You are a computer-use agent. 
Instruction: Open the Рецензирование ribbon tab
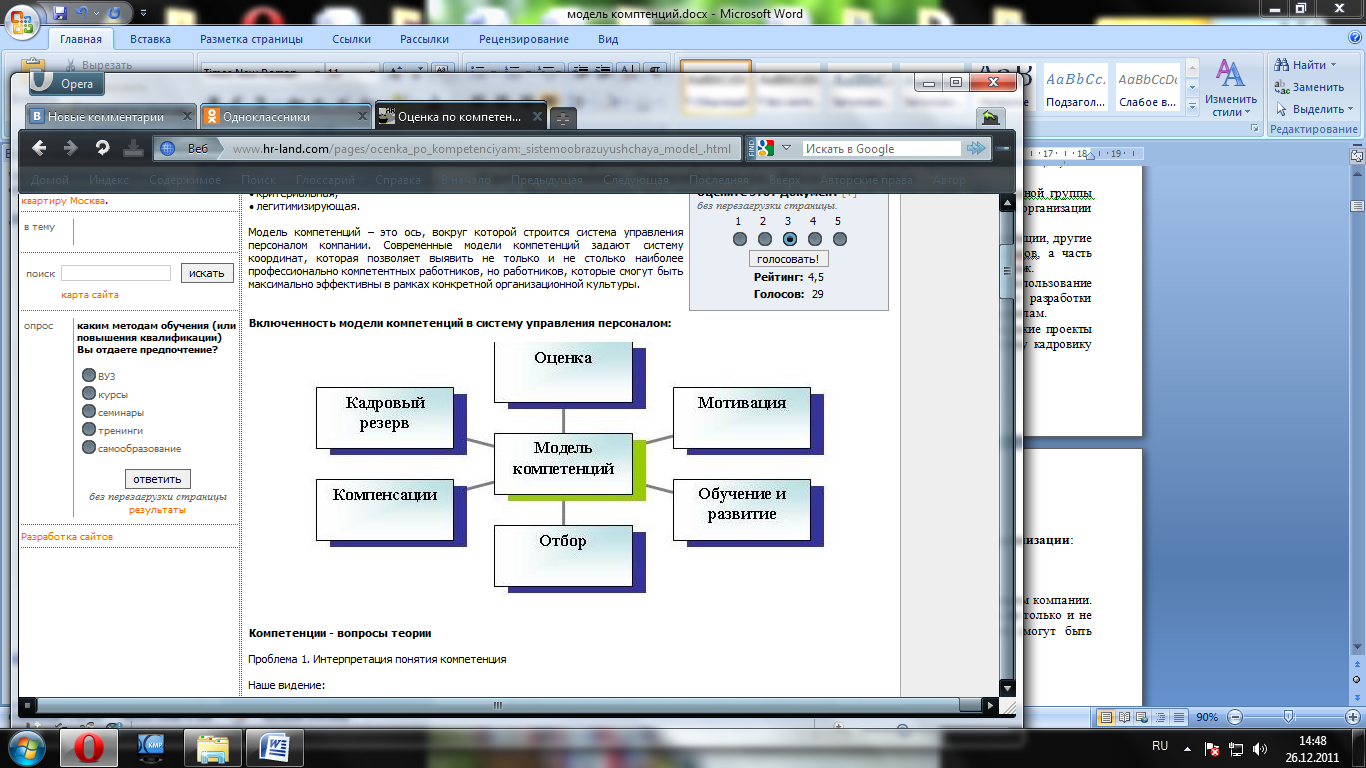(x=523, y=39)
